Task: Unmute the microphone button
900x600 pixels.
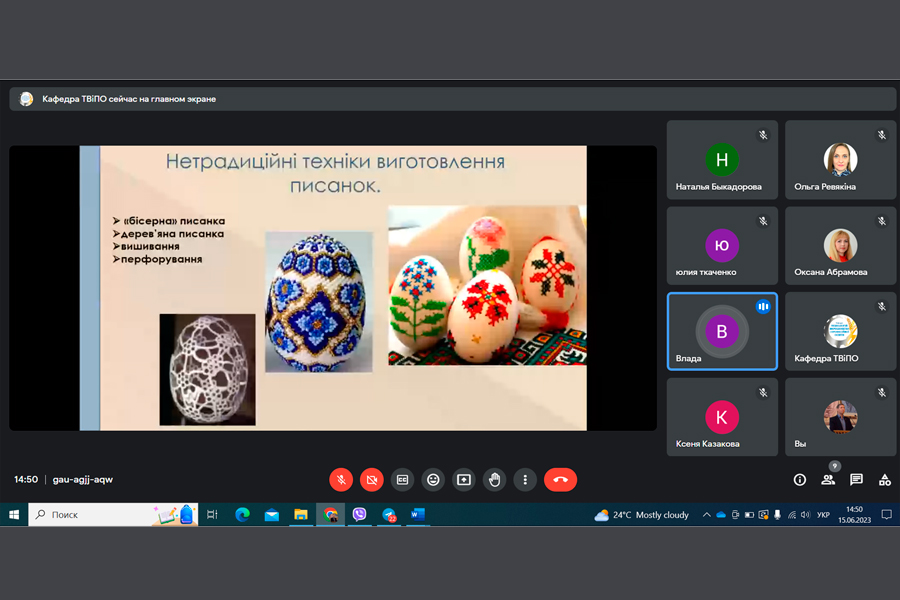Action: (341, 480)
